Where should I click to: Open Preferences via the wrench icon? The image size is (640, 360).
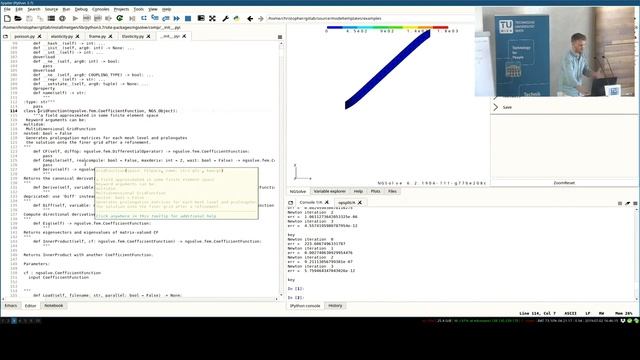click(225, 18)
